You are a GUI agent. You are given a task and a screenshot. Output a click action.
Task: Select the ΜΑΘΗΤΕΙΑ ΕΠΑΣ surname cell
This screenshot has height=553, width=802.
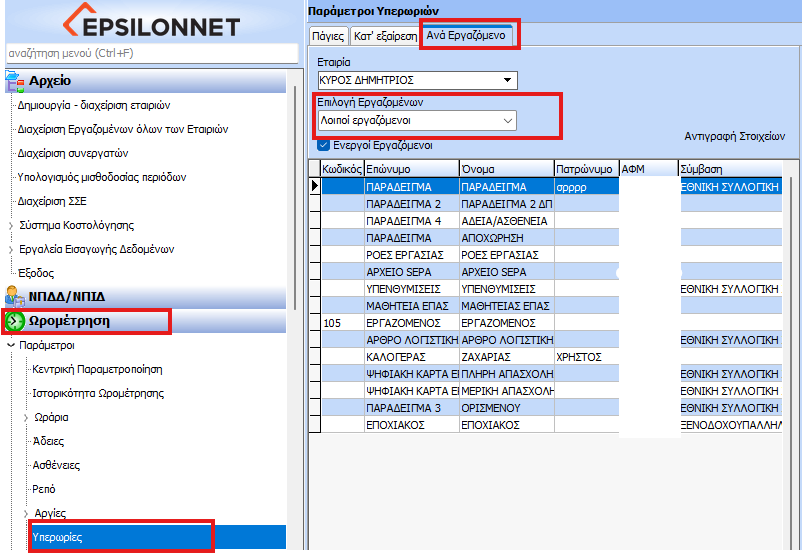(x=412, y=306)
